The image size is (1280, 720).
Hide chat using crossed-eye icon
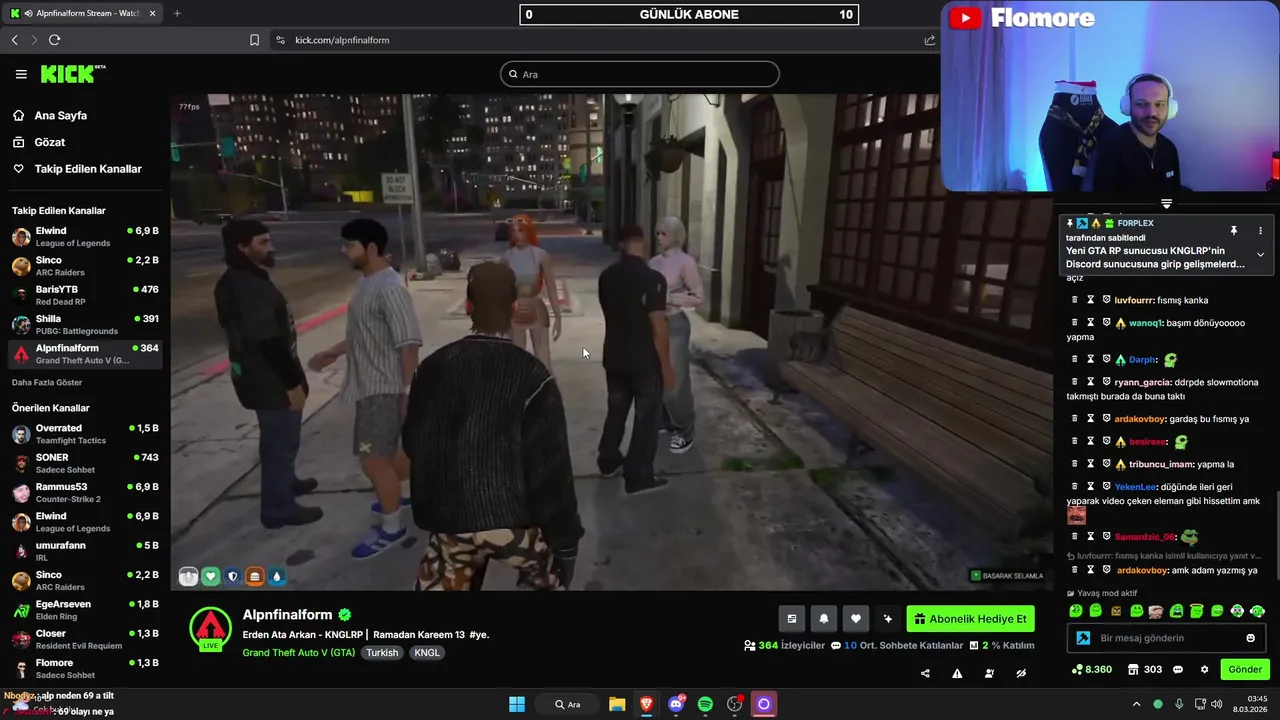[1021, 674]
